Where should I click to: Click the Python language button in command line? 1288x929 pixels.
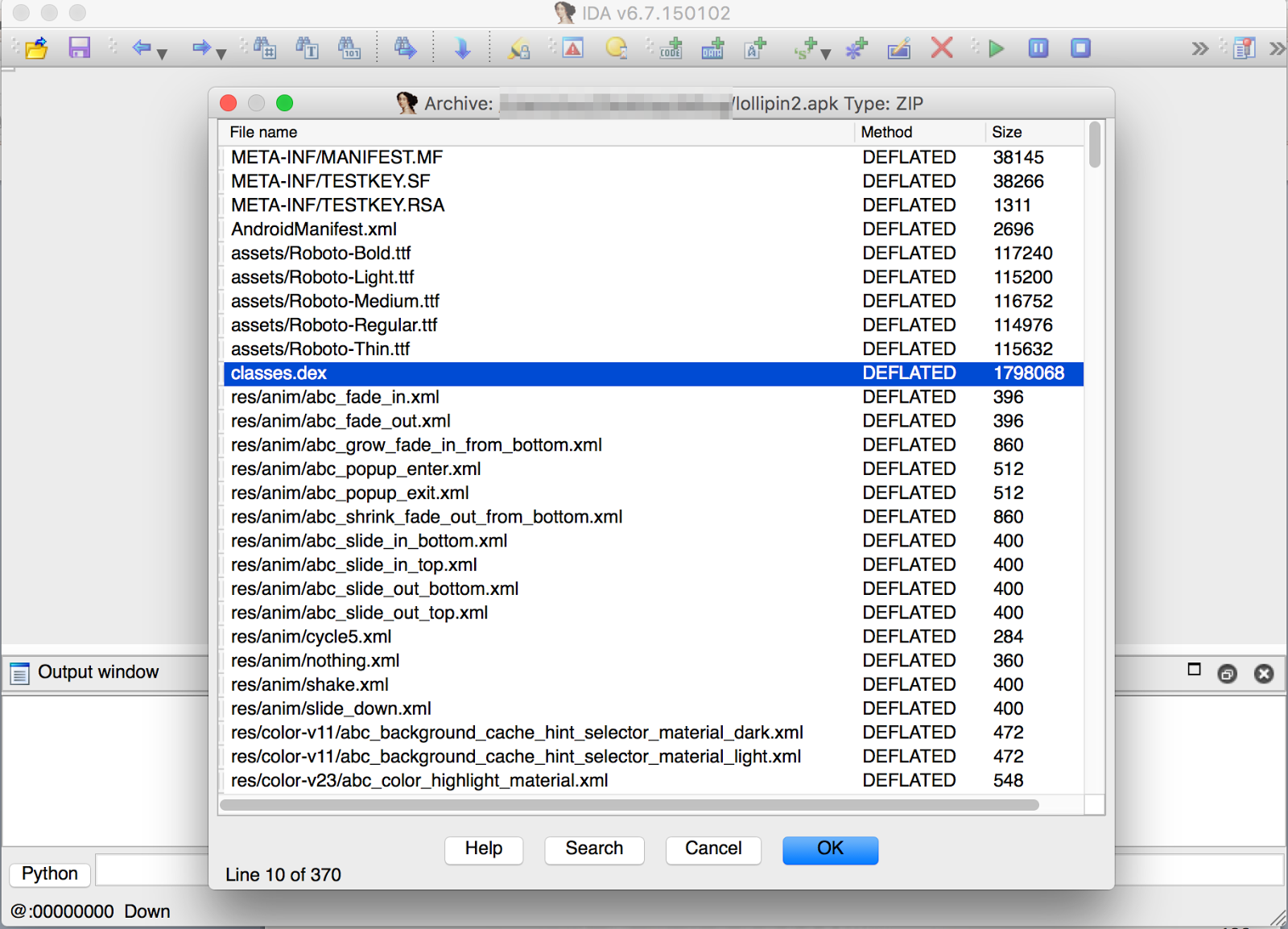pos(50,874)
